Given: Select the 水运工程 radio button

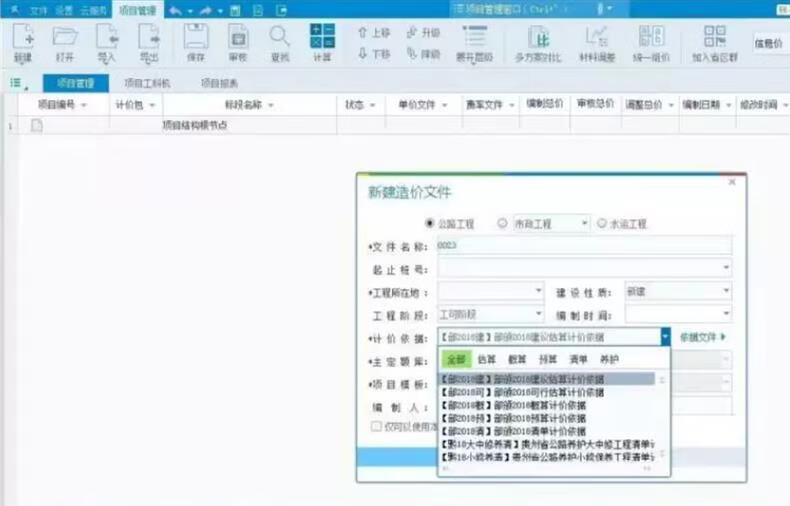Looking at the screenshot, I should click(x=602, y=223).
